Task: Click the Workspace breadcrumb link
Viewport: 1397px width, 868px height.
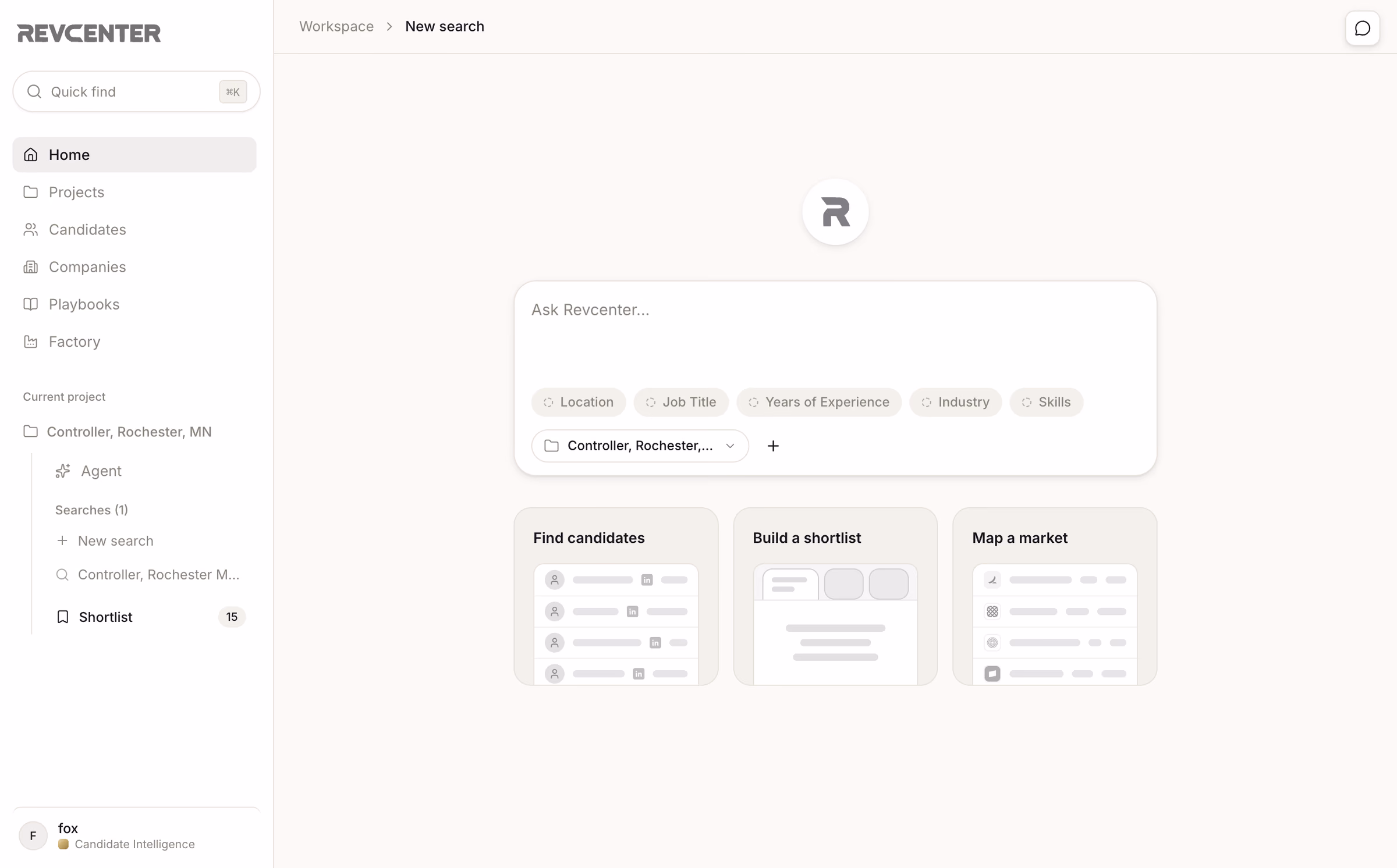Action: 336,26
